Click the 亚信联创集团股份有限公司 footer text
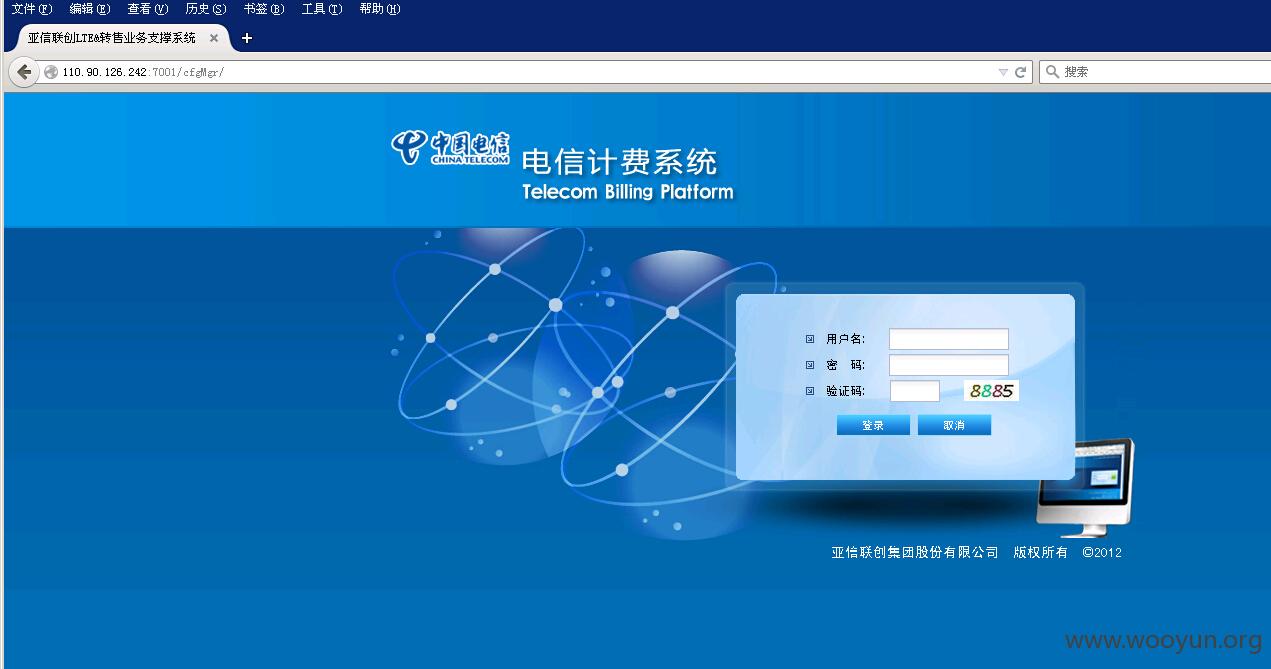The image size is (1271, 669). pyautogui.click(x=914, y=552)
